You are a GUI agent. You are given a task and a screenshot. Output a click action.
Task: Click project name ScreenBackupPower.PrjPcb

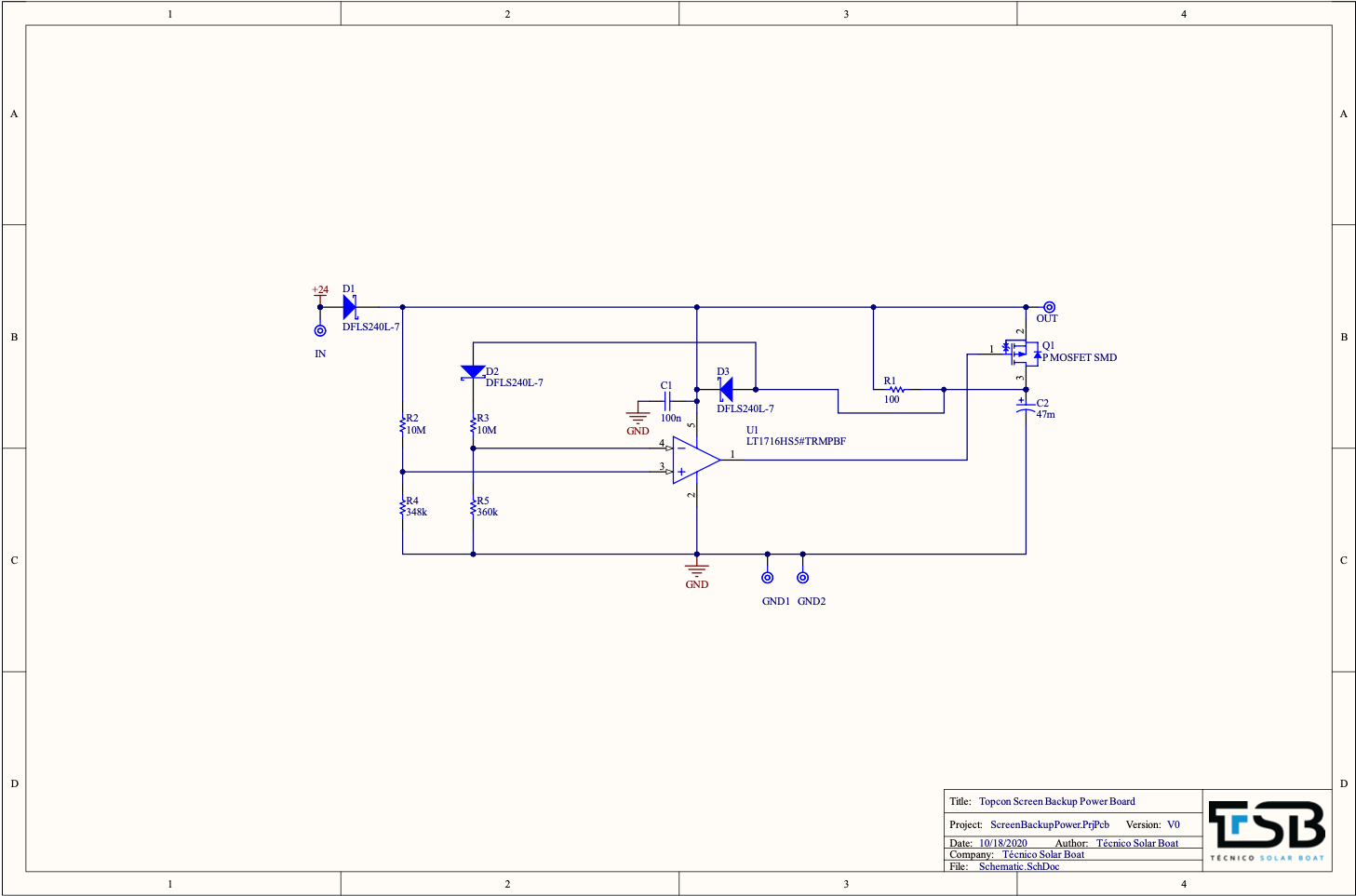1050,824
